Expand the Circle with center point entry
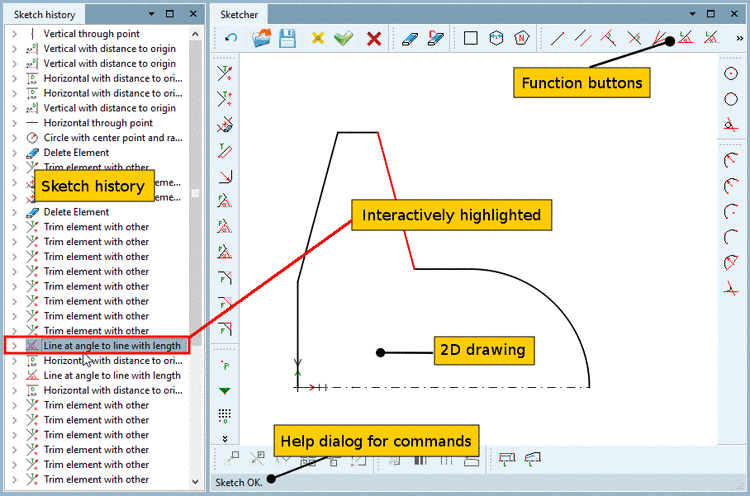750x496 pixels. [x=14, y=138]
